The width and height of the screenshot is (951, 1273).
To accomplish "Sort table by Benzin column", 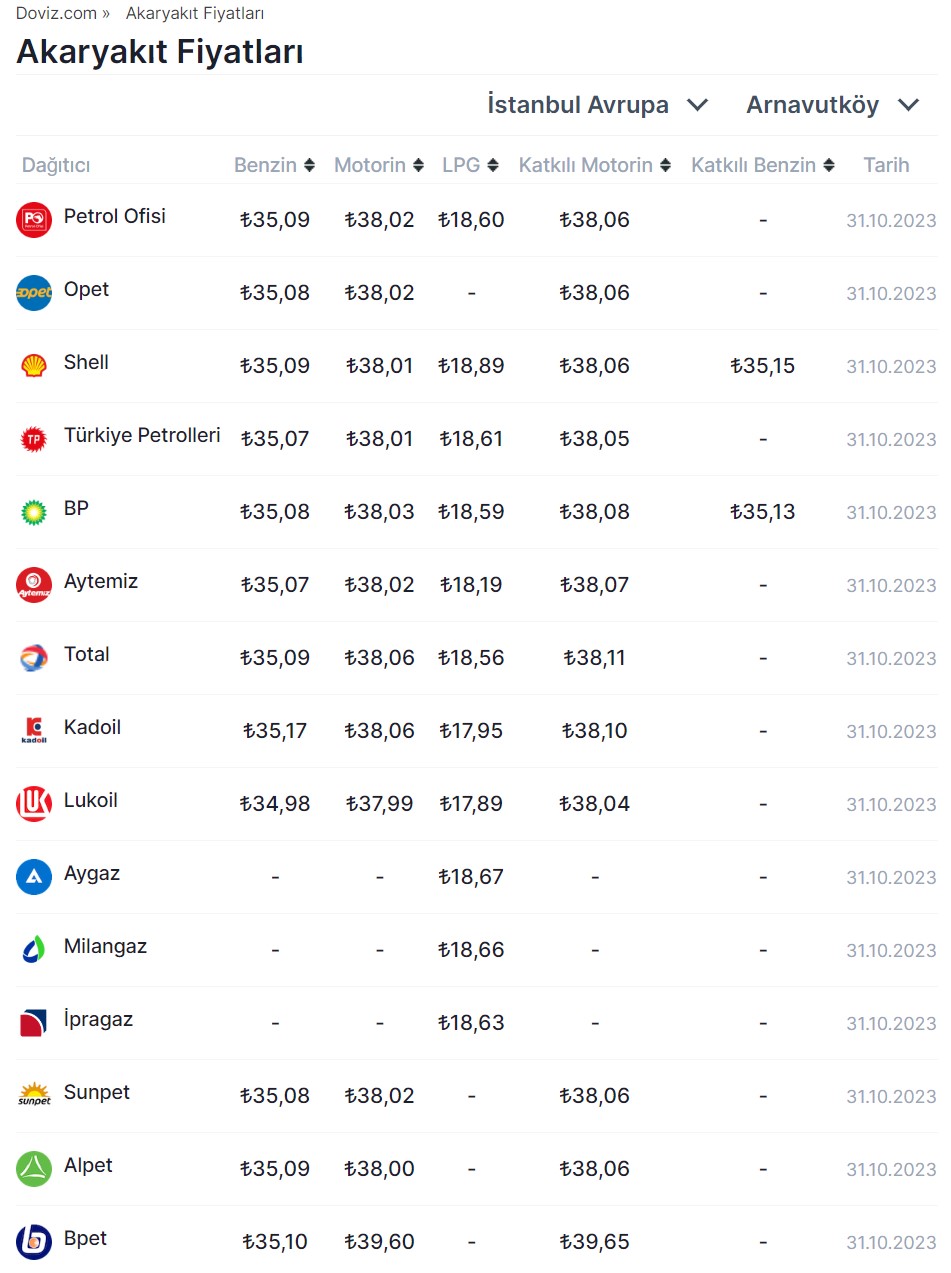I will tap(275, 166).
